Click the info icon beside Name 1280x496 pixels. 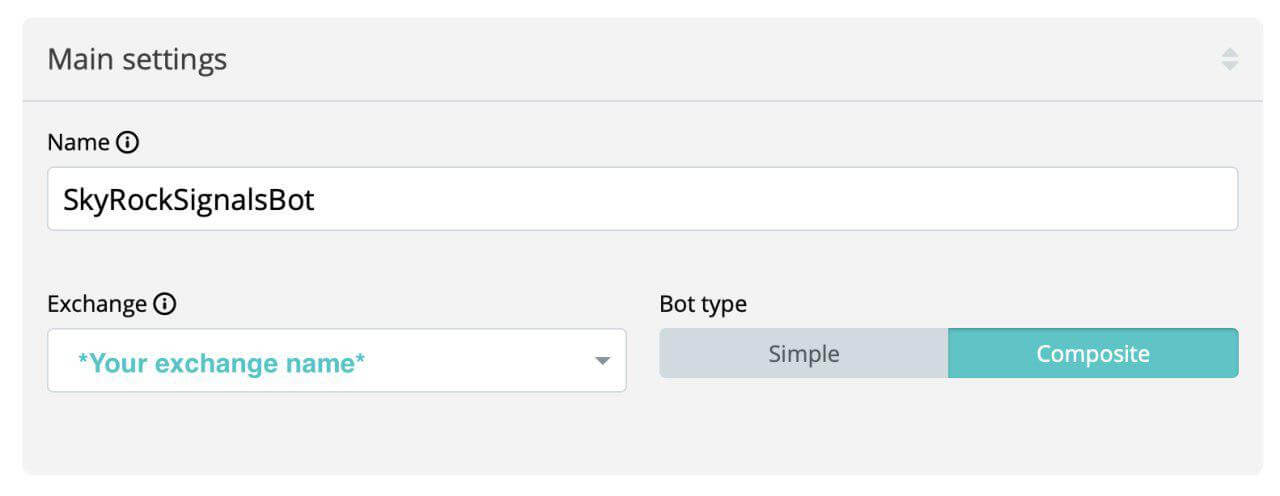(128, 143)
